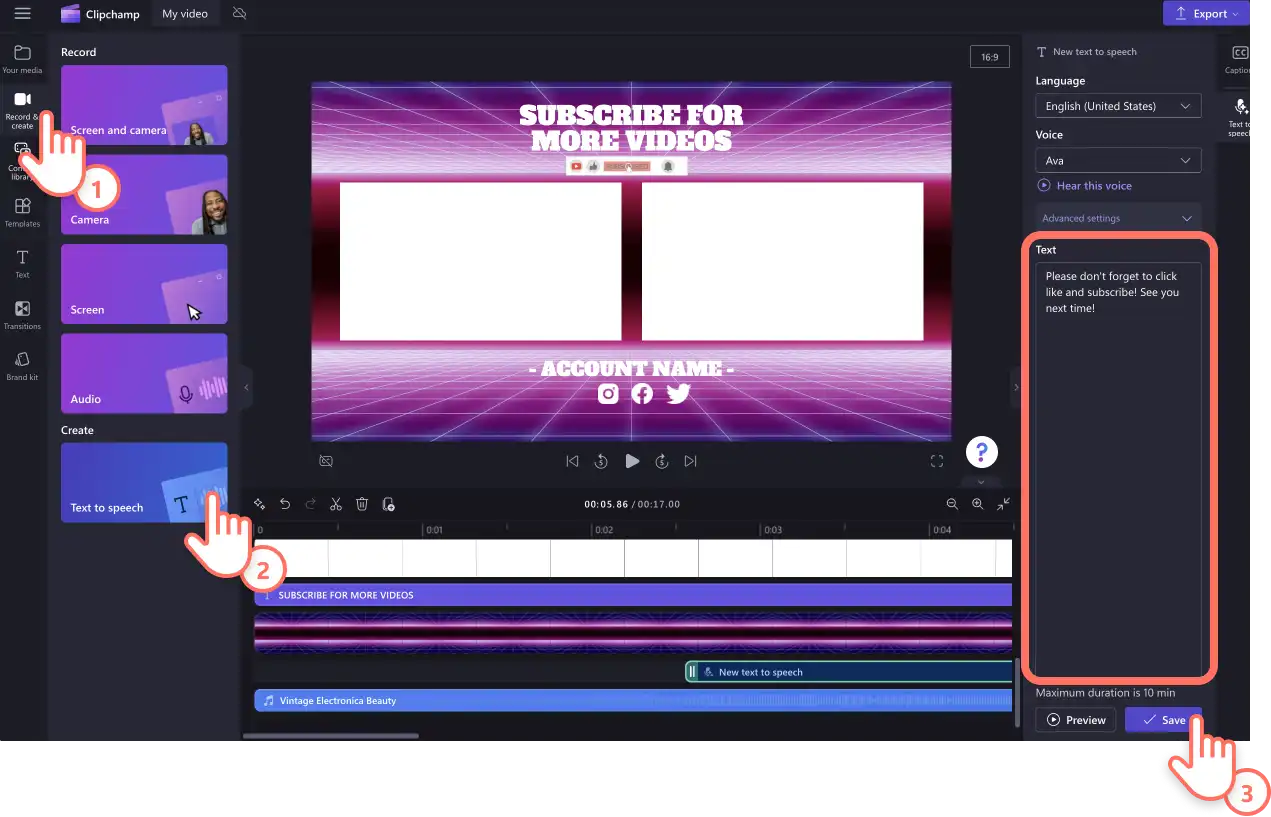Viewport: 1271px width, 817px height.
Task: Delete selected clip with trash icon
Action: [362, 504]
